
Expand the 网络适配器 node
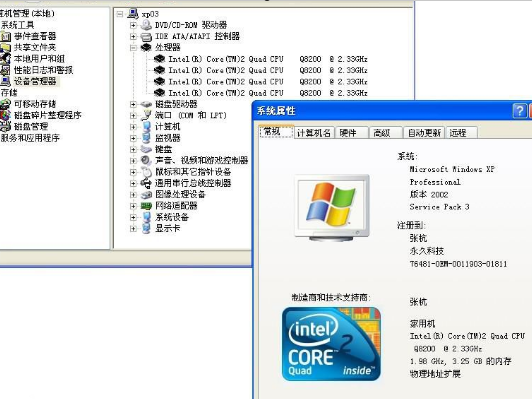point(133,206)
